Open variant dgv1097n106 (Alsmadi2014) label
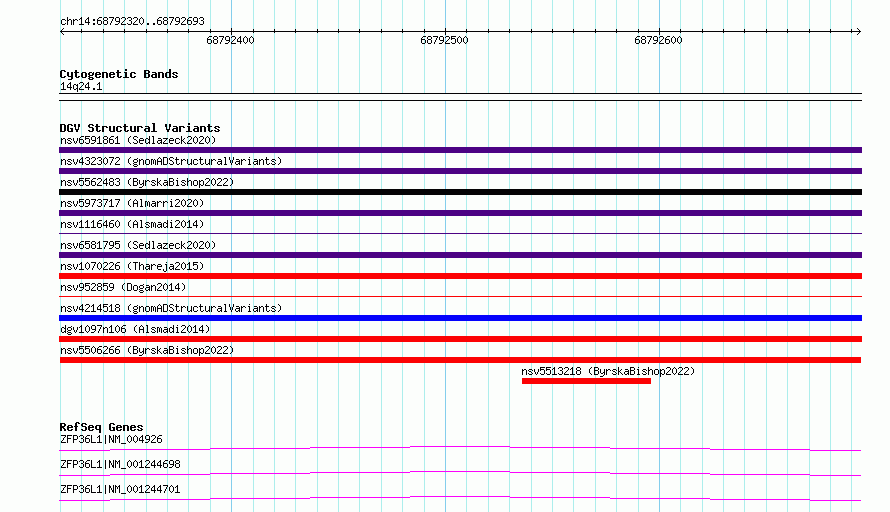Screen dimensions: 890x512 pos(135,329)
